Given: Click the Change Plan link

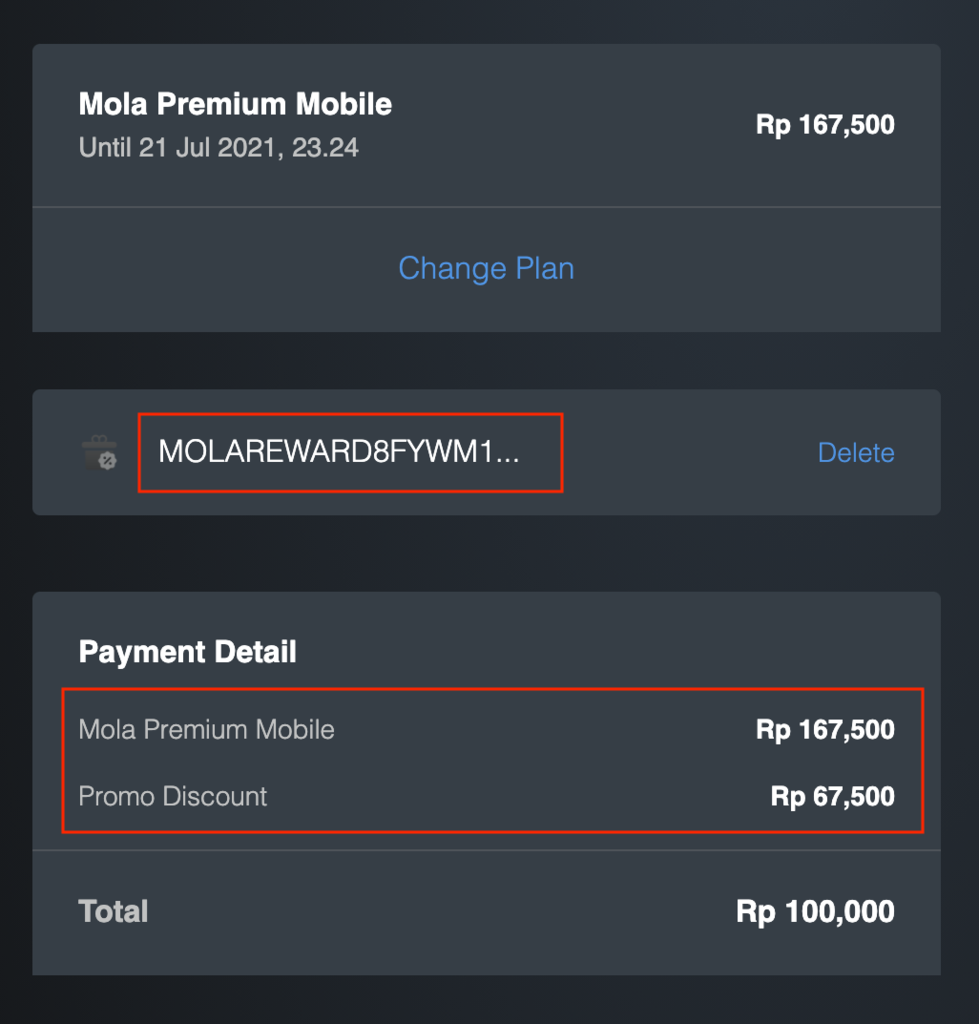Looking at the screenshot, I should click(x=486, y=268).
